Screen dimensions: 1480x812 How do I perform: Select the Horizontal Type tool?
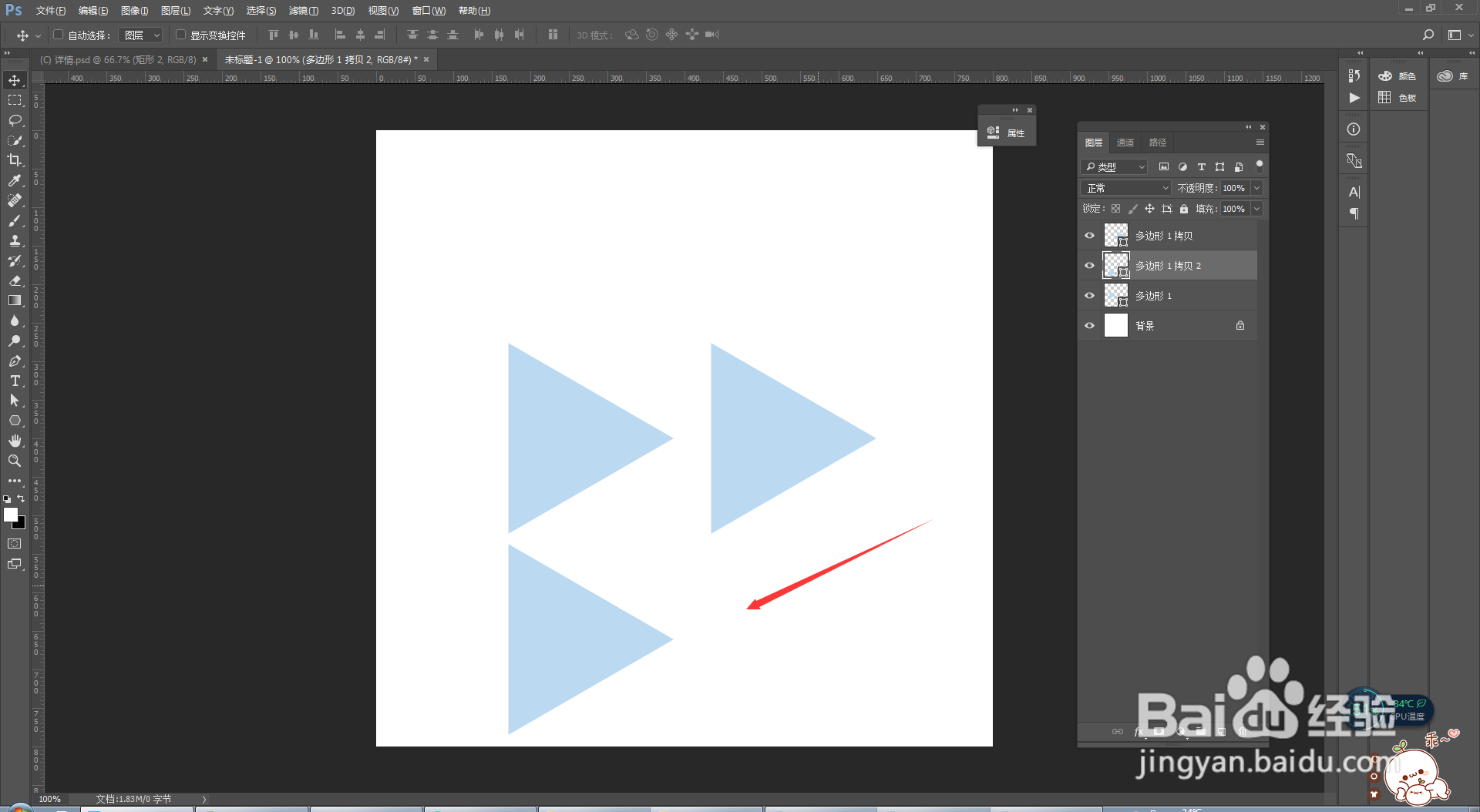point(15,381)
